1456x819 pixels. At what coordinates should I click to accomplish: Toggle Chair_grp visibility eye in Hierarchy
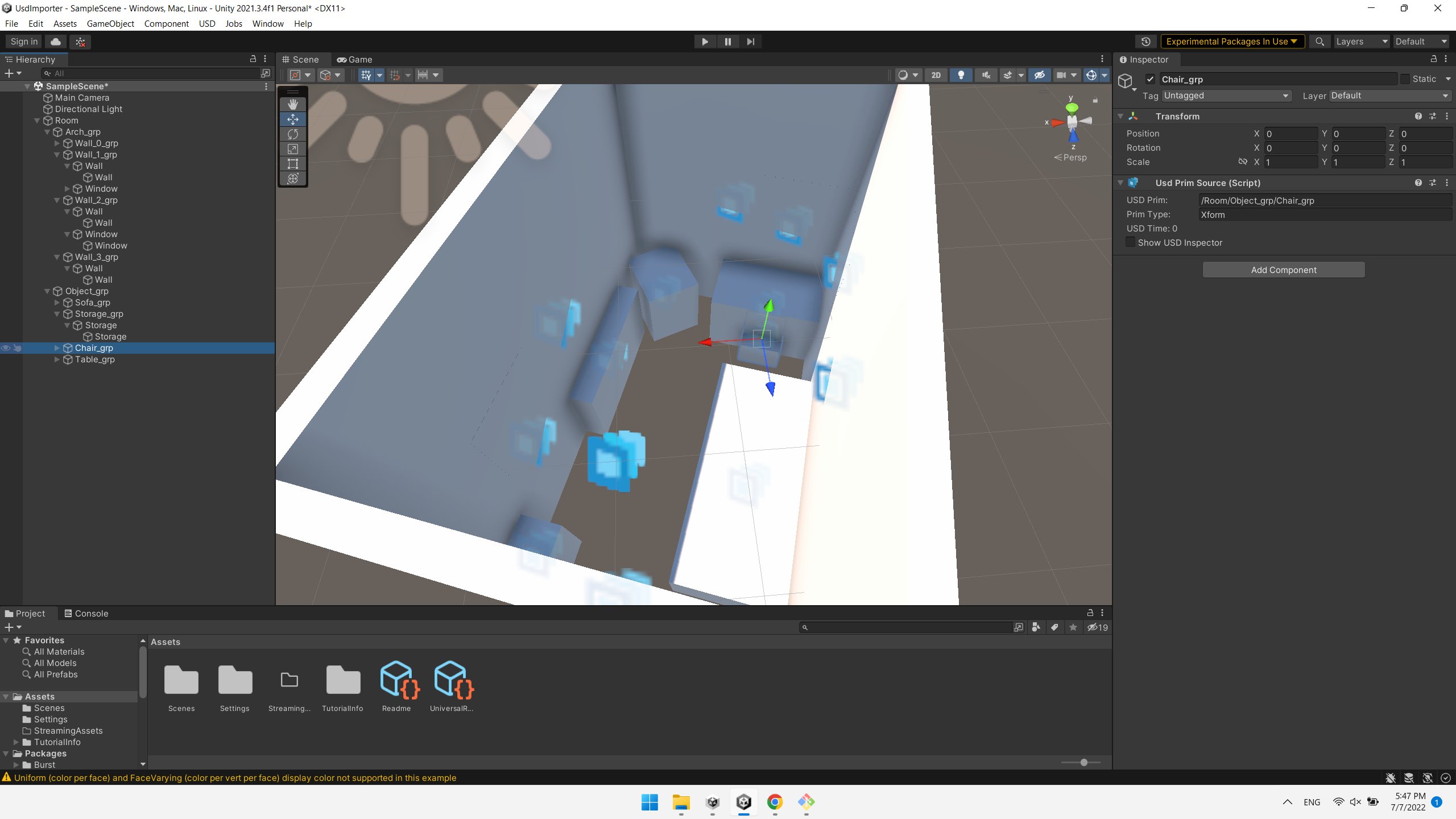[6, 348]
